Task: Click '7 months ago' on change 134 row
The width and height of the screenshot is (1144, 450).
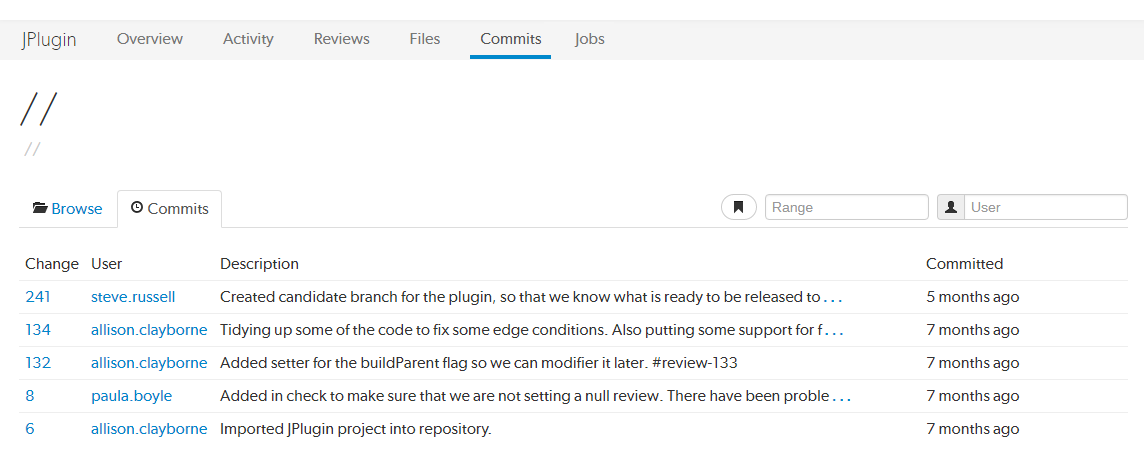Action: (973, 330)
